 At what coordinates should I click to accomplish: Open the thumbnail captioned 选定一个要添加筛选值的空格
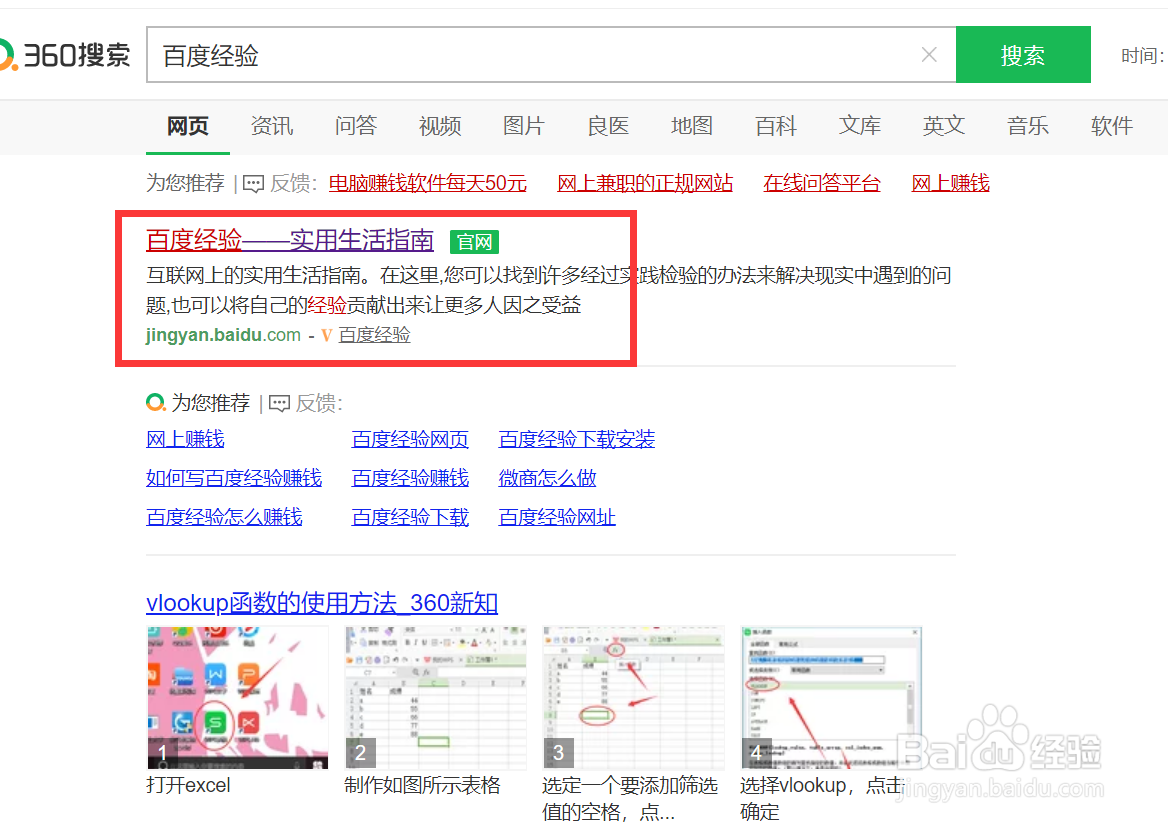click(634, 698)
